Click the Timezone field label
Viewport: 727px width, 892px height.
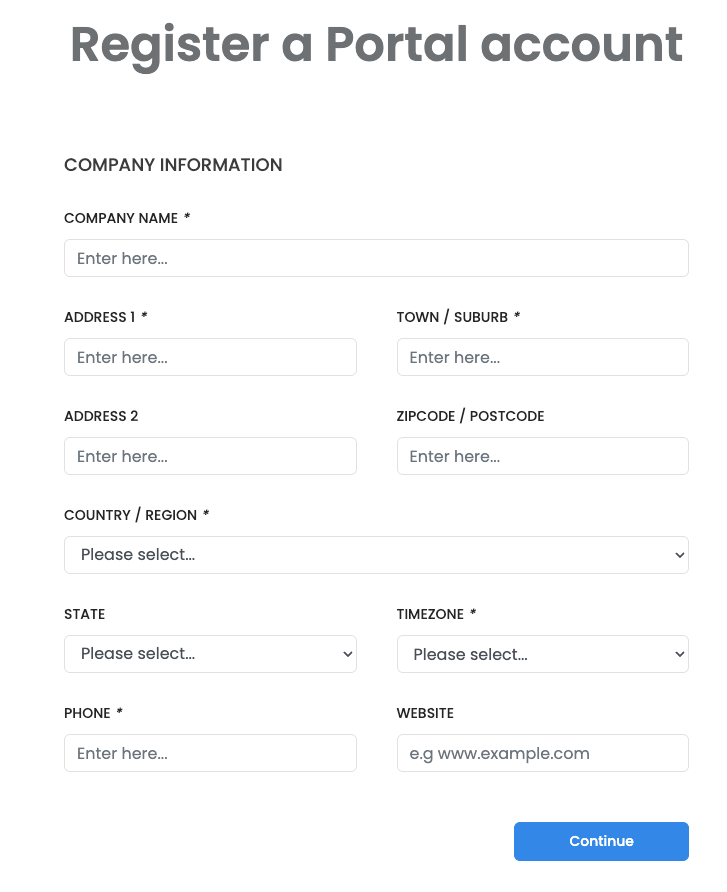(x=430, y=614)
